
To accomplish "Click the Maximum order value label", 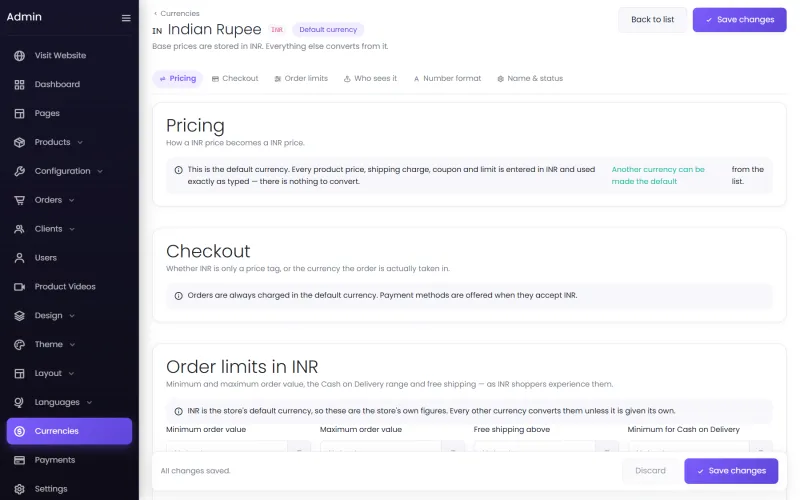I will point(361,430).
